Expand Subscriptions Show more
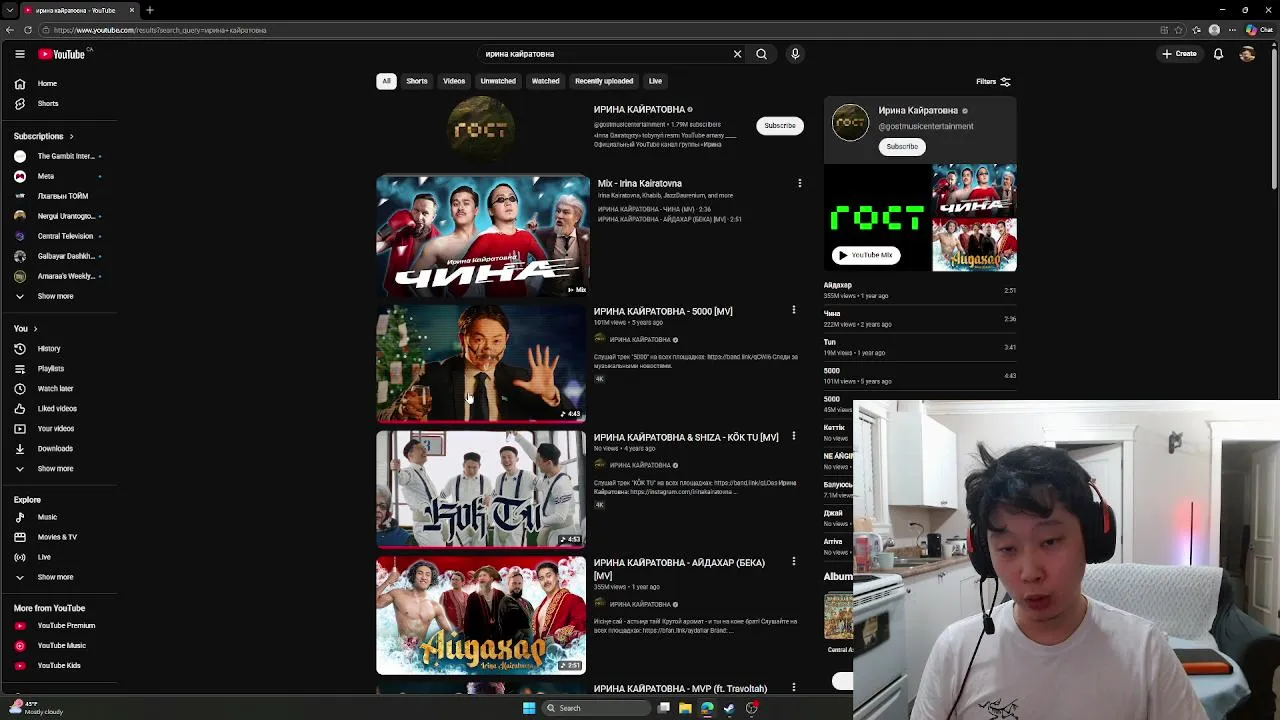 (55, 296)
